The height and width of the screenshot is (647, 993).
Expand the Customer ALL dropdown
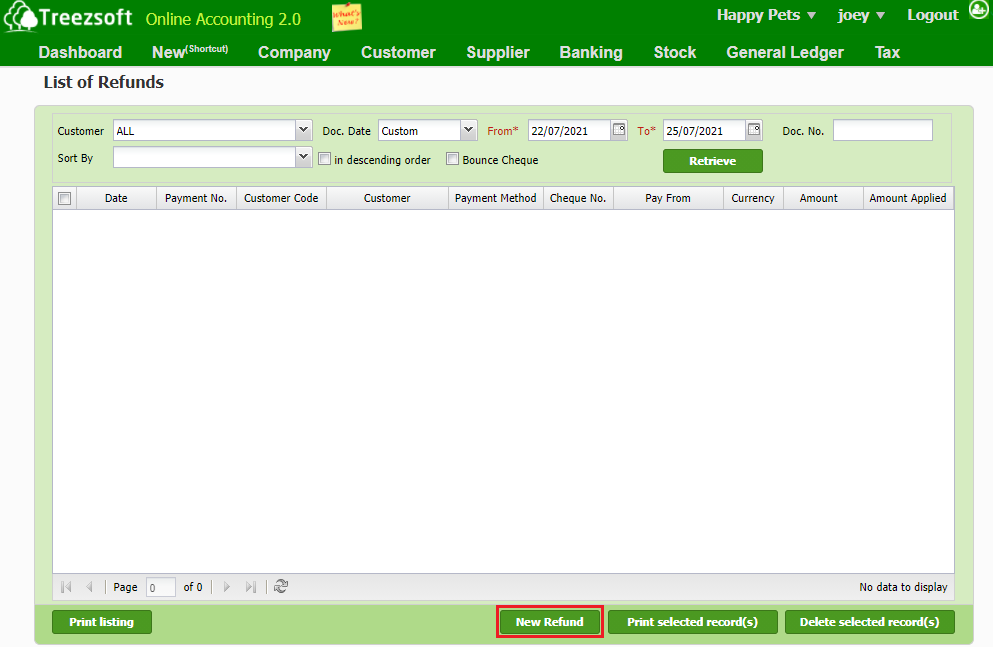tap(304, 130)
